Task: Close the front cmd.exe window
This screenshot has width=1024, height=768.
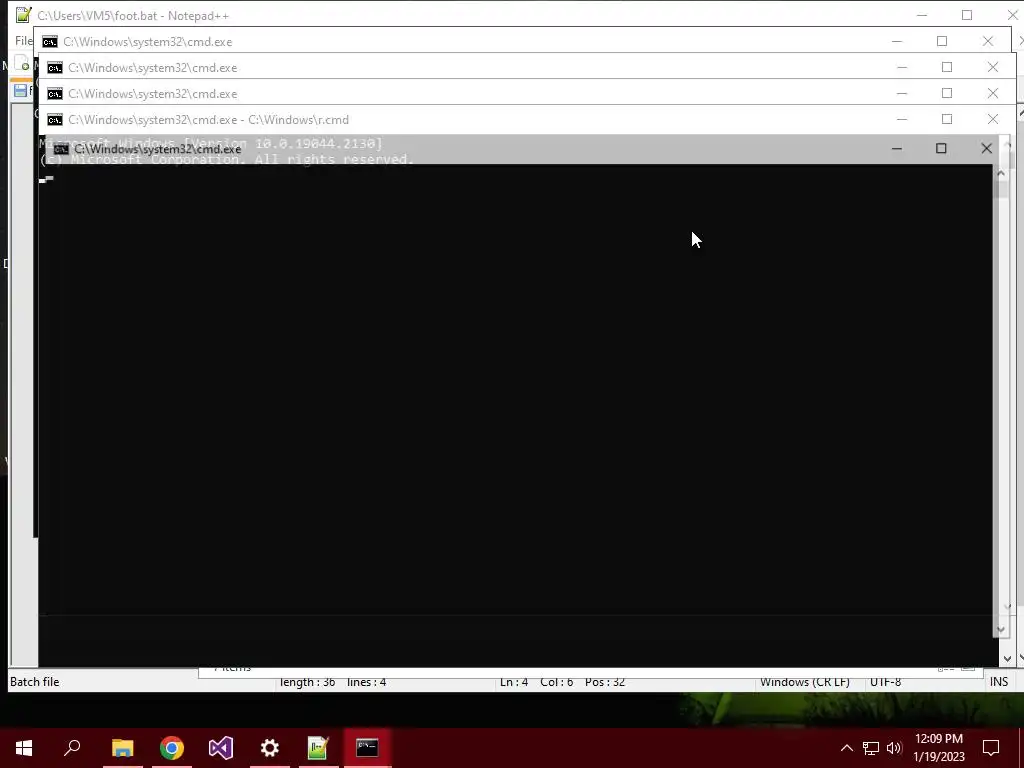Action: tap(986, 149)
